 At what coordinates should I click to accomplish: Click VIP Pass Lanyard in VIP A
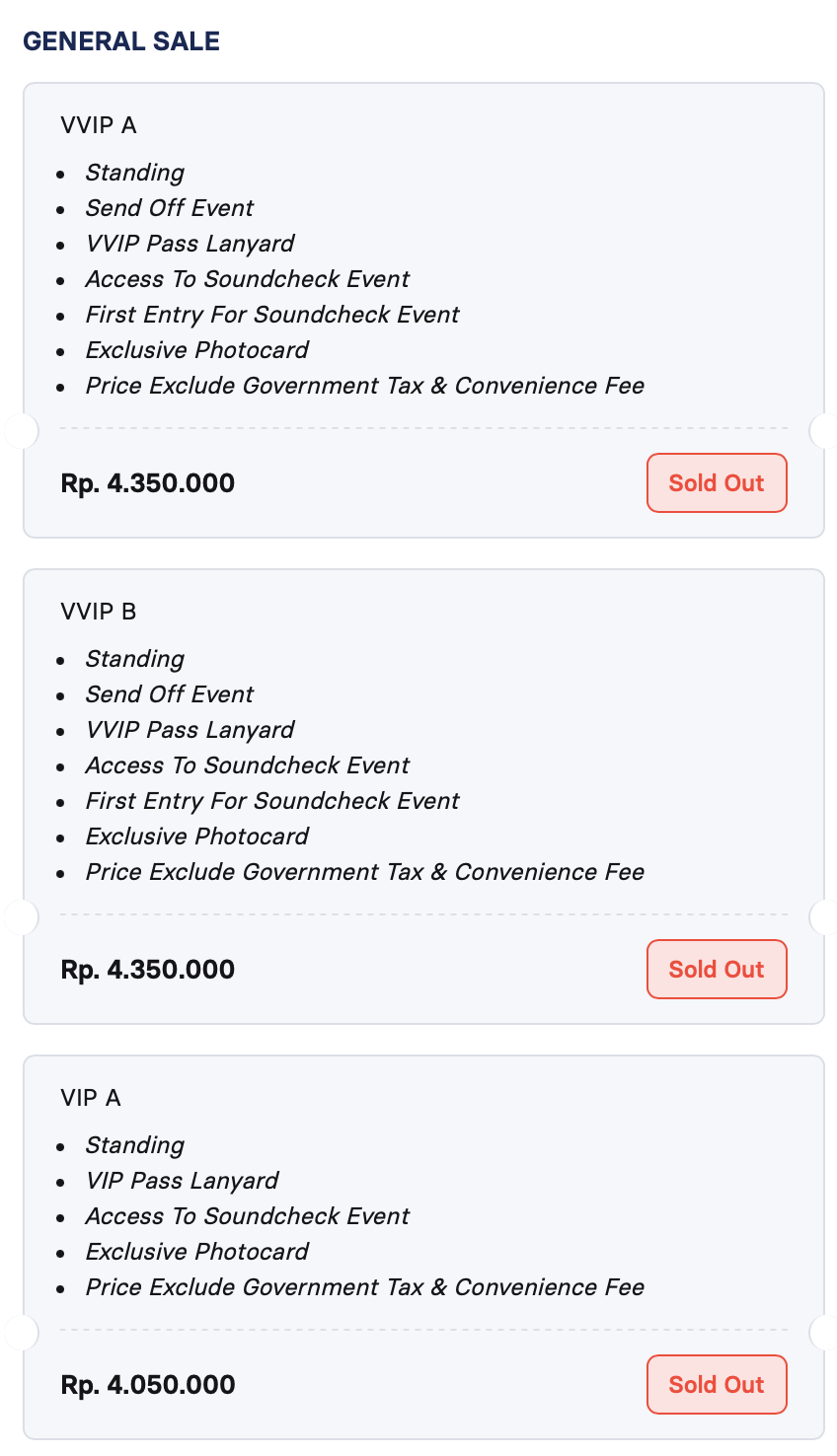click(182, 1181)
